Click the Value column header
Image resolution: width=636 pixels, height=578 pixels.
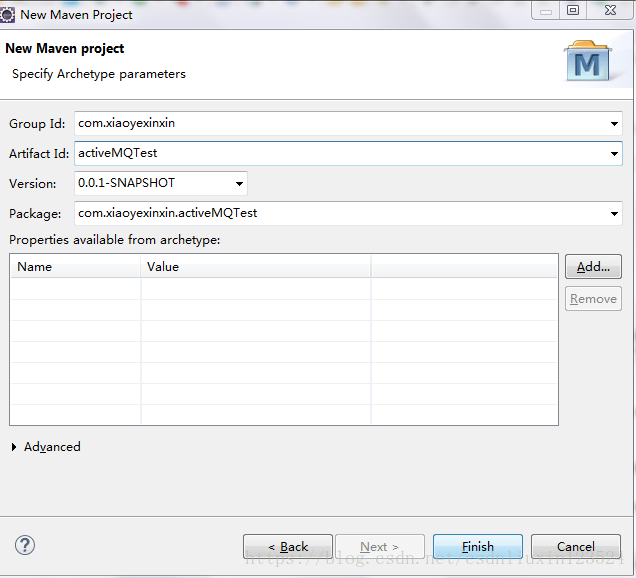(x=256, y=266)
